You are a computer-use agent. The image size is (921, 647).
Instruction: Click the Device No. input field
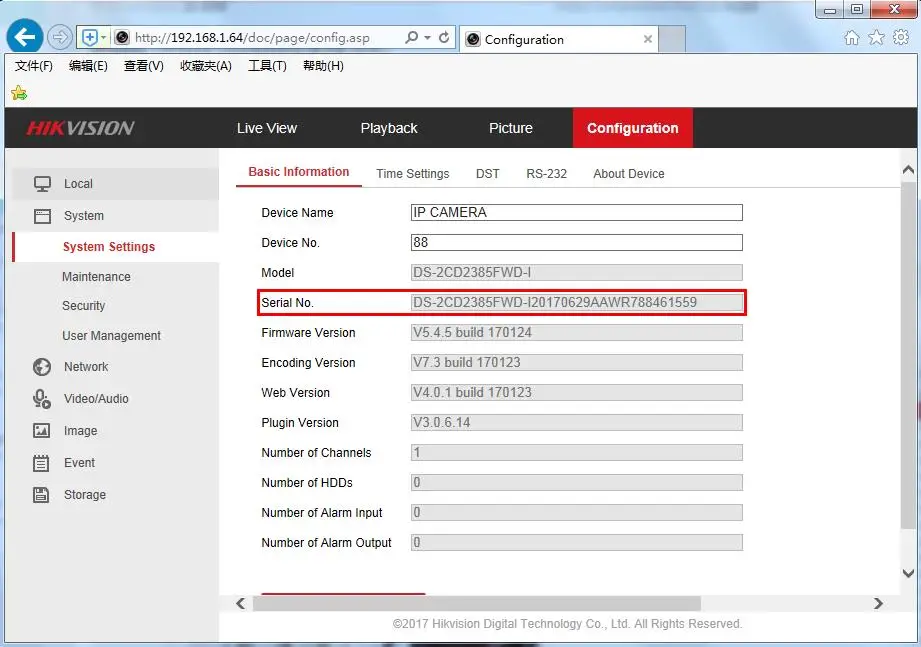pos(577,242)
